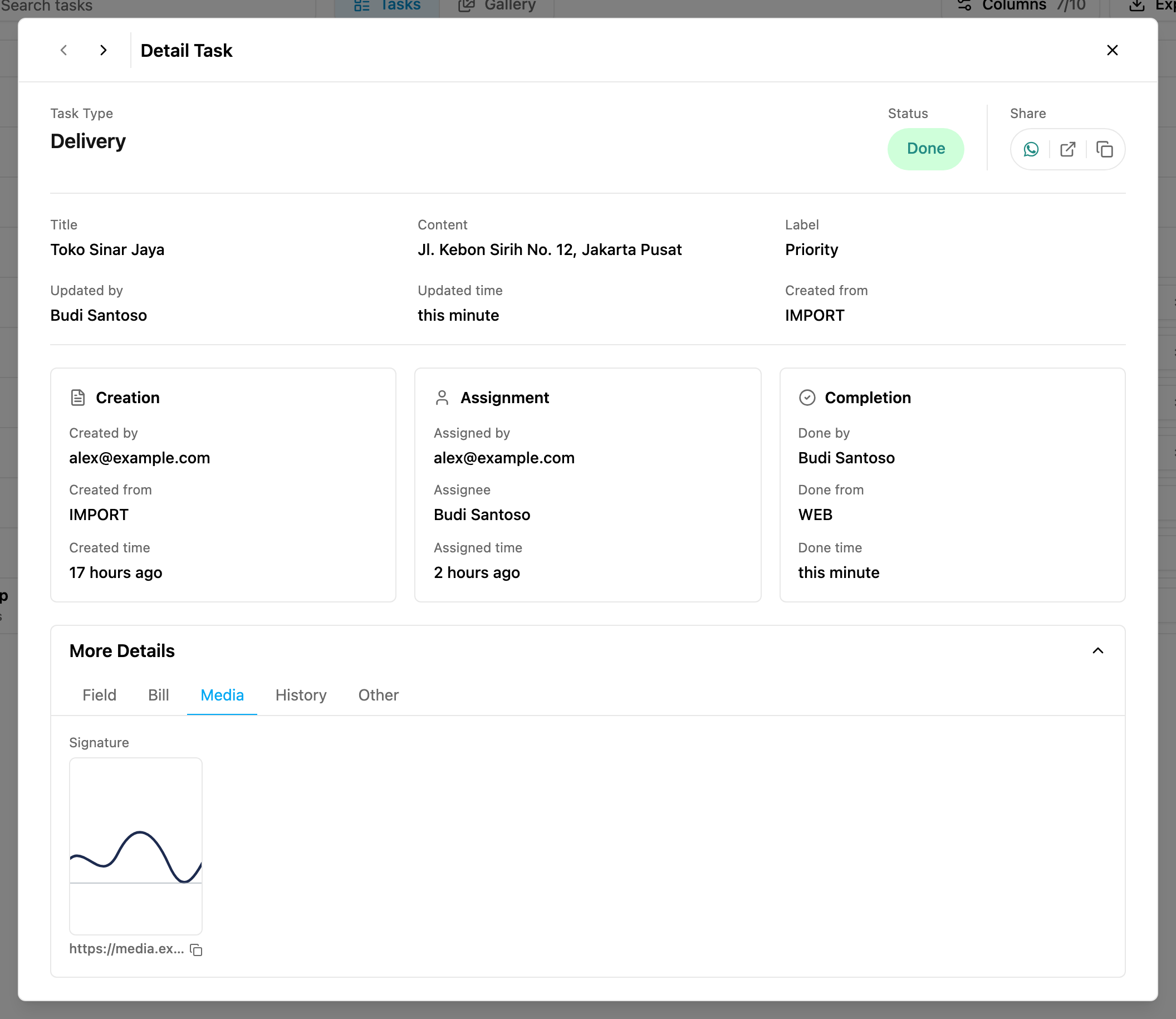Open the Columns settings in background toolbar

(x=1021, y=6)
